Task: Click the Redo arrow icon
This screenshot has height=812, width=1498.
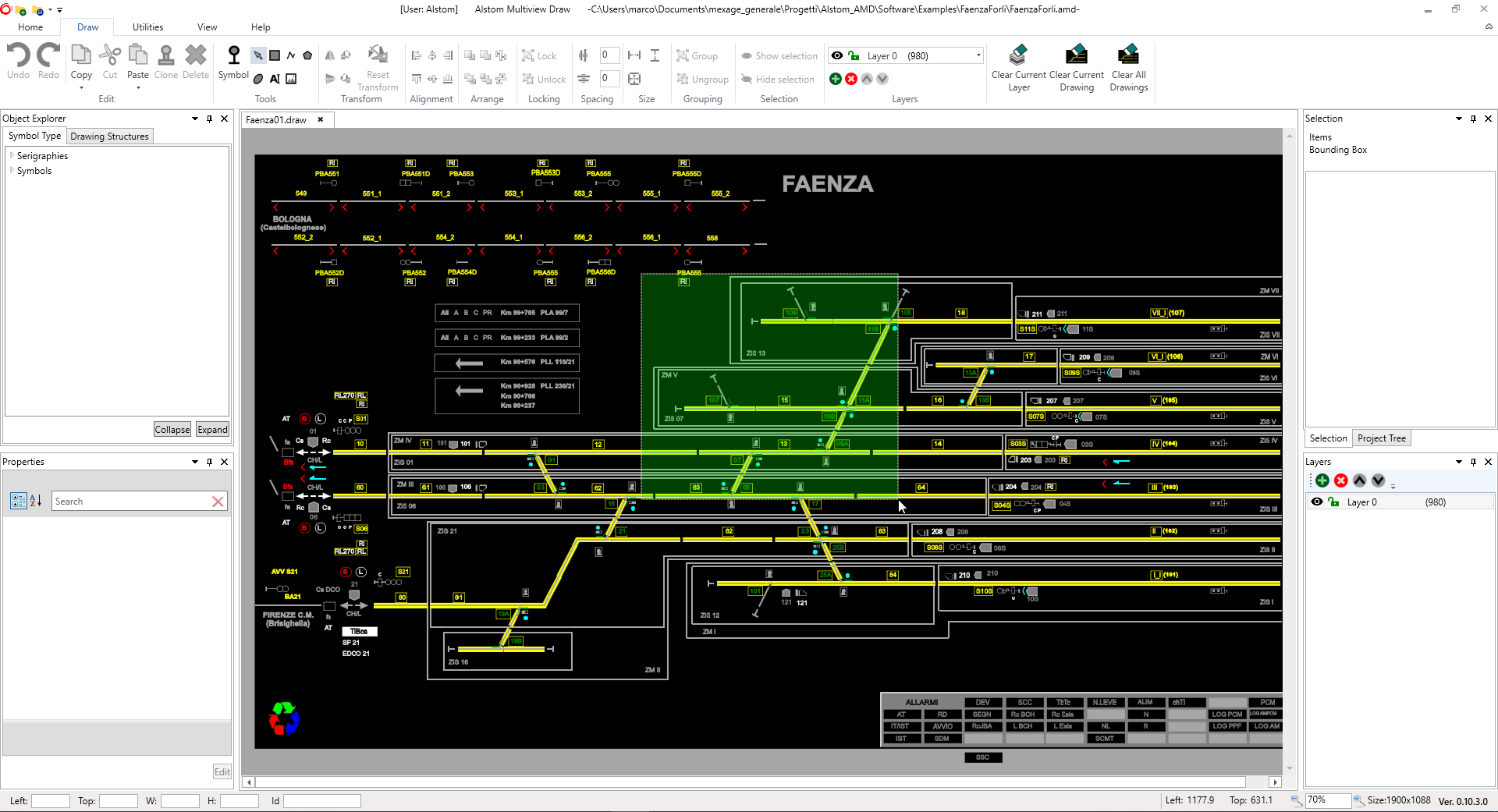Action: [x=48, y=55]
